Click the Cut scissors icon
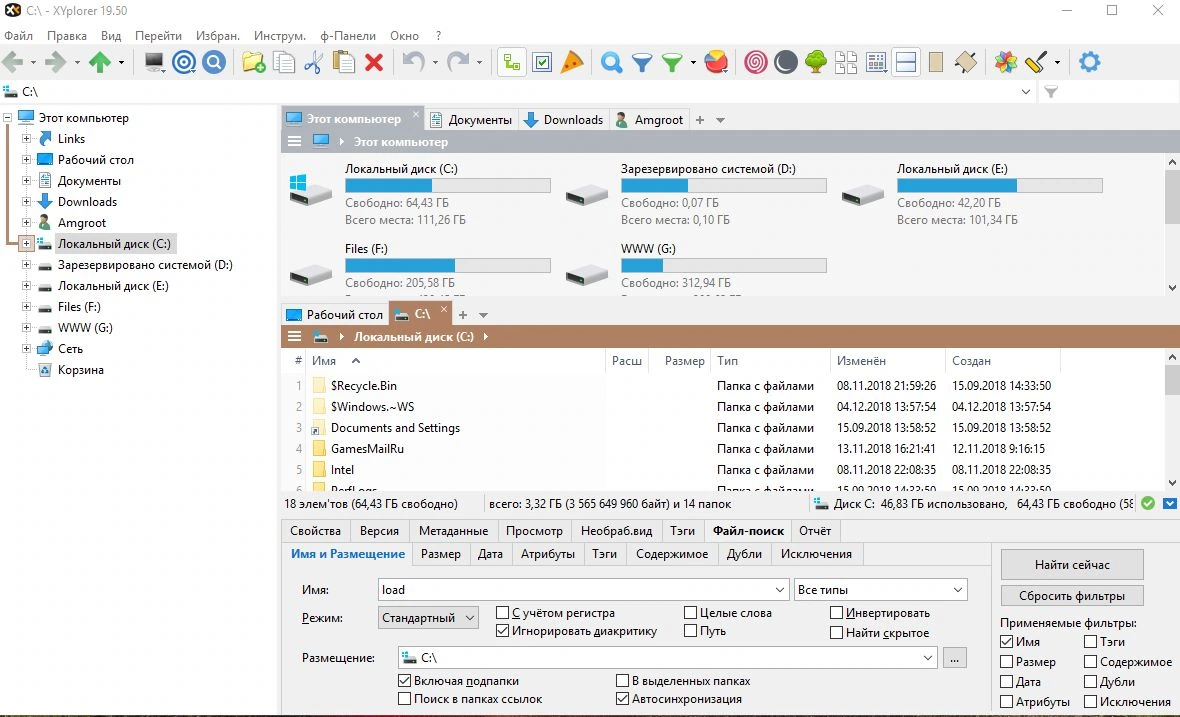 pyautogui.click(x=313, y=62)
